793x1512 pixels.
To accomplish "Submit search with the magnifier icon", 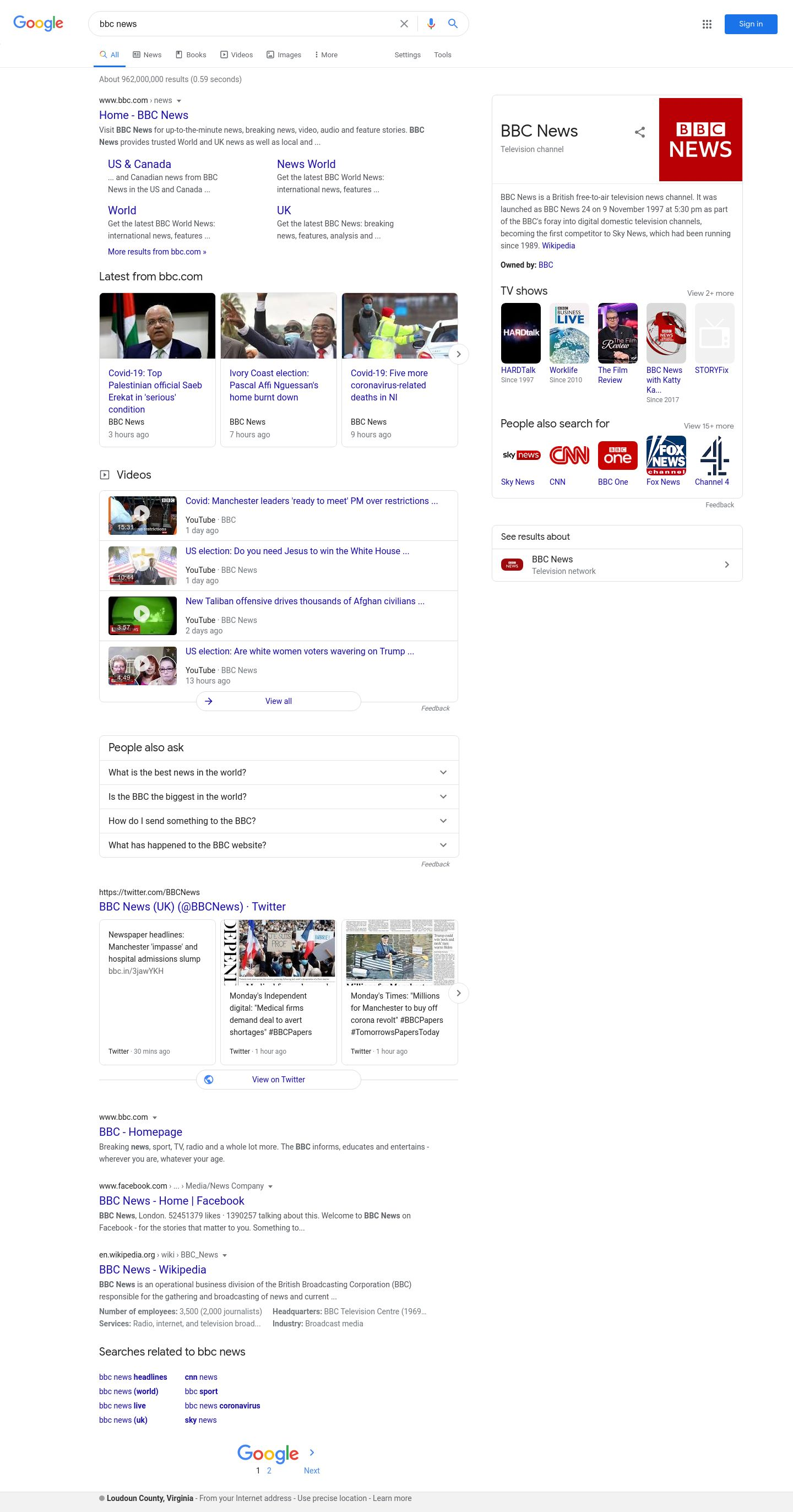I will pos(453,24).
